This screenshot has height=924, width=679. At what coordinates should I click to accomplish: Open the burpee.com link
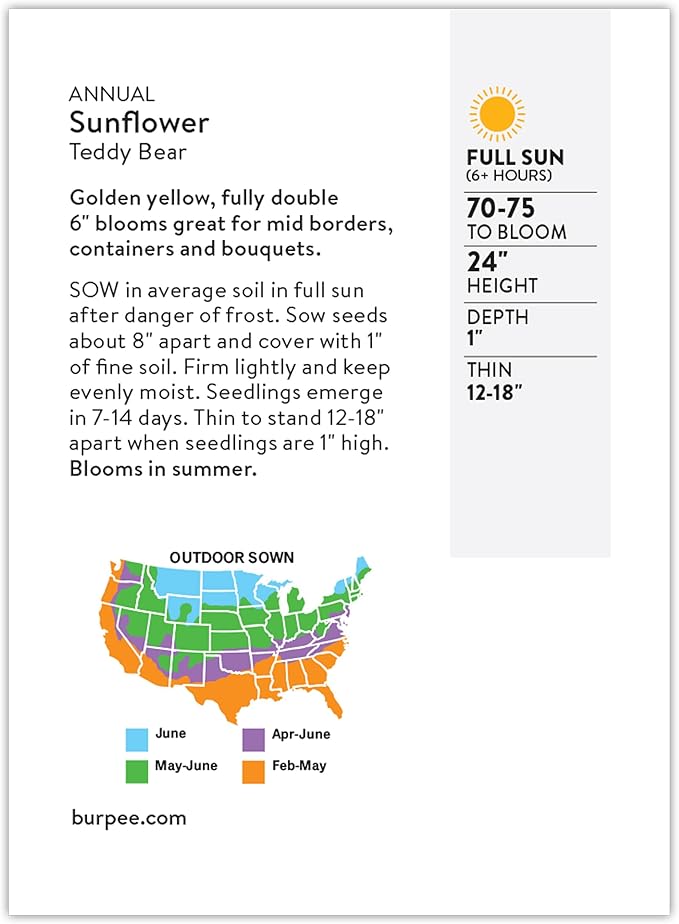[x=128, y=817]
